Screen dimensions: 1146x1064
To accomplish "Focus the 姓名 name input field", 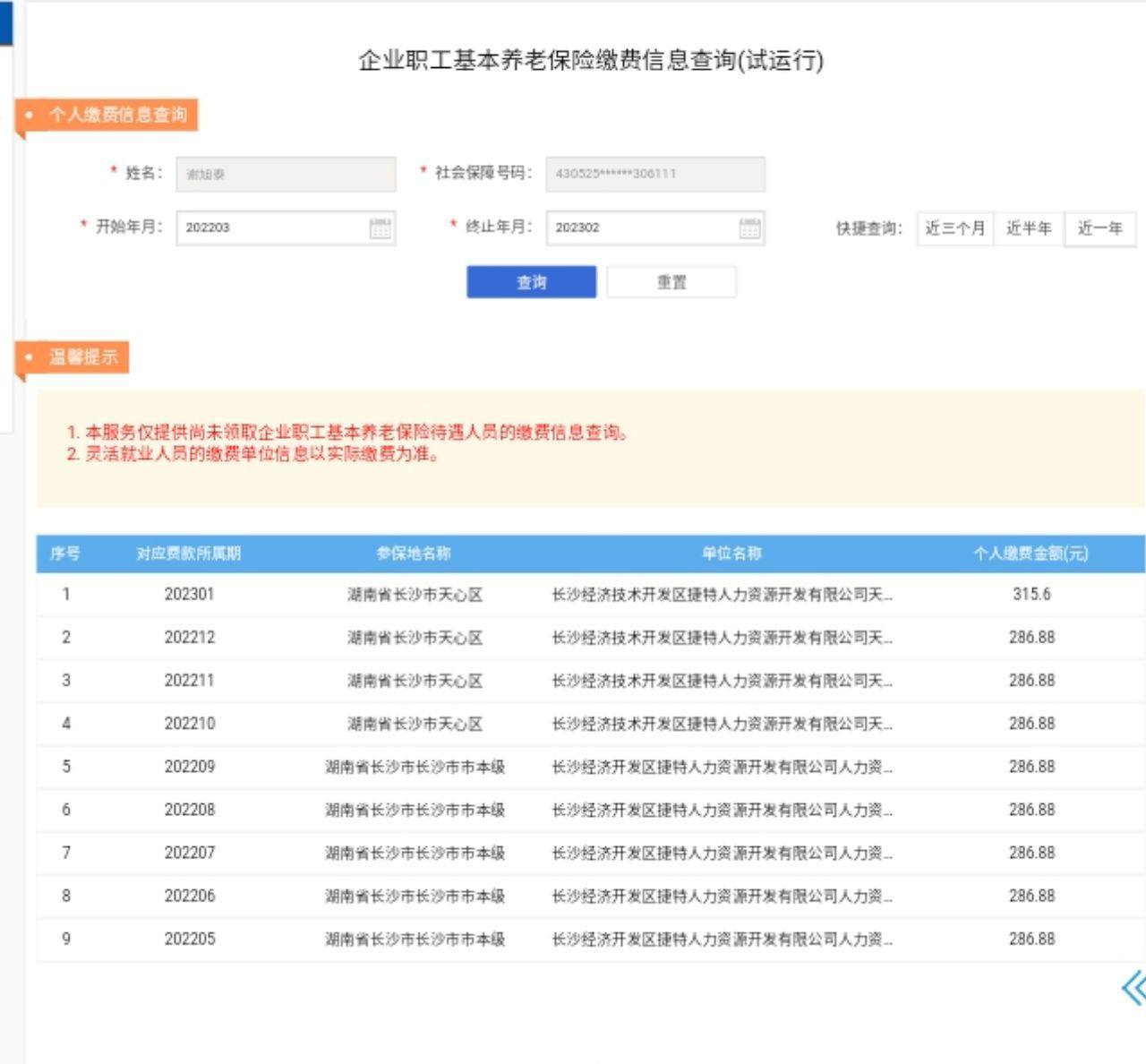I will [286, 175].
